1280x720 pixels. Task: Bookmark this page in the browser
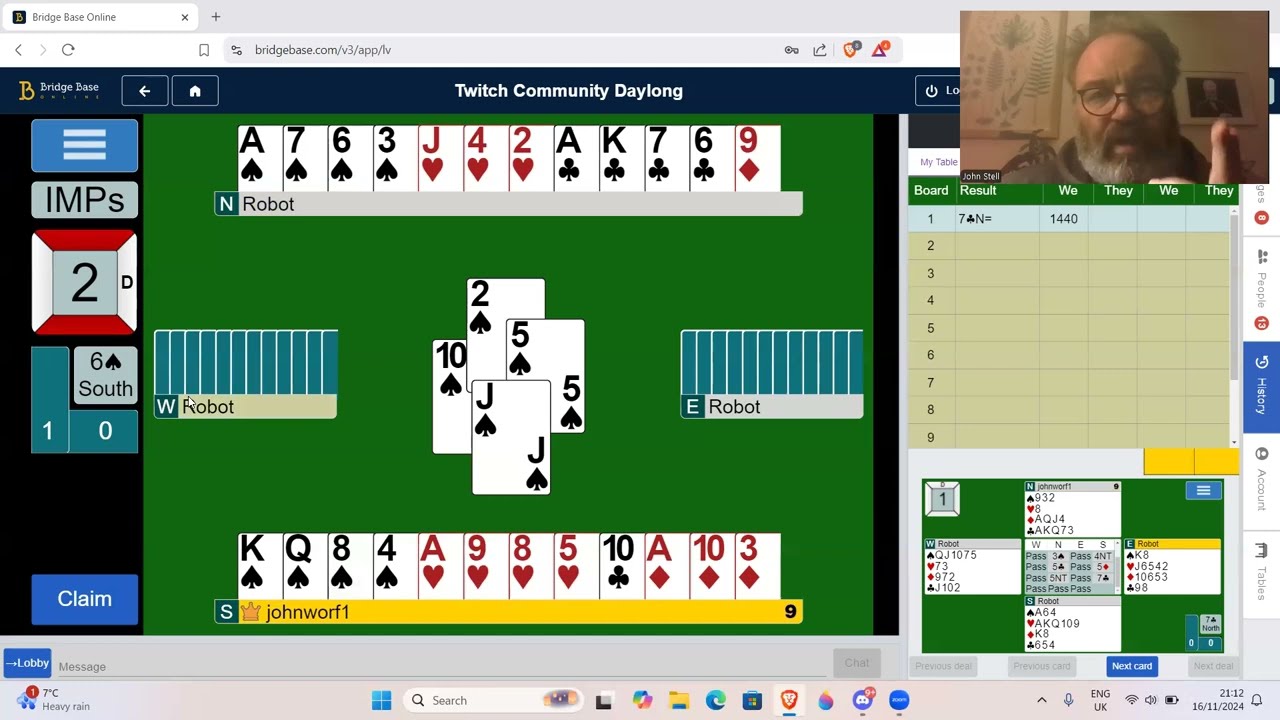coord(204,50)
